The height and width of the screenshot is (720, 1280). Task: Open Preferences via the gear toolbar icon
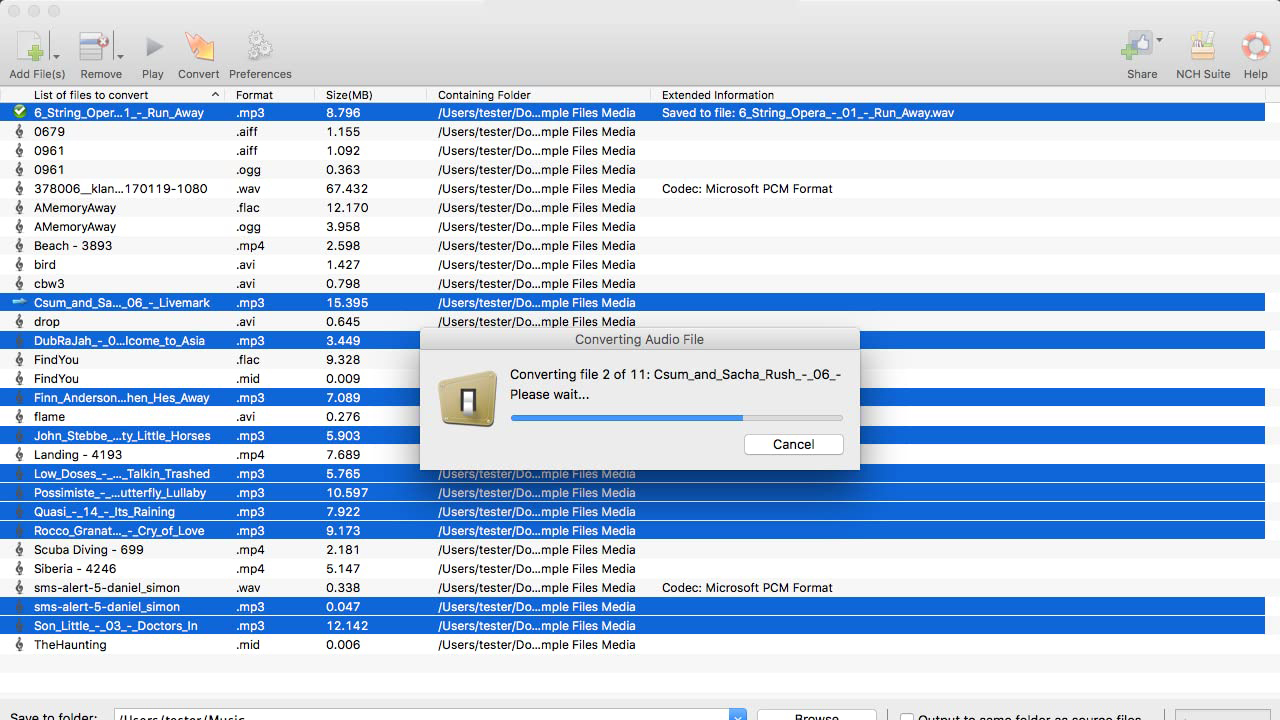pyautogui.click(x=259, y=45)
